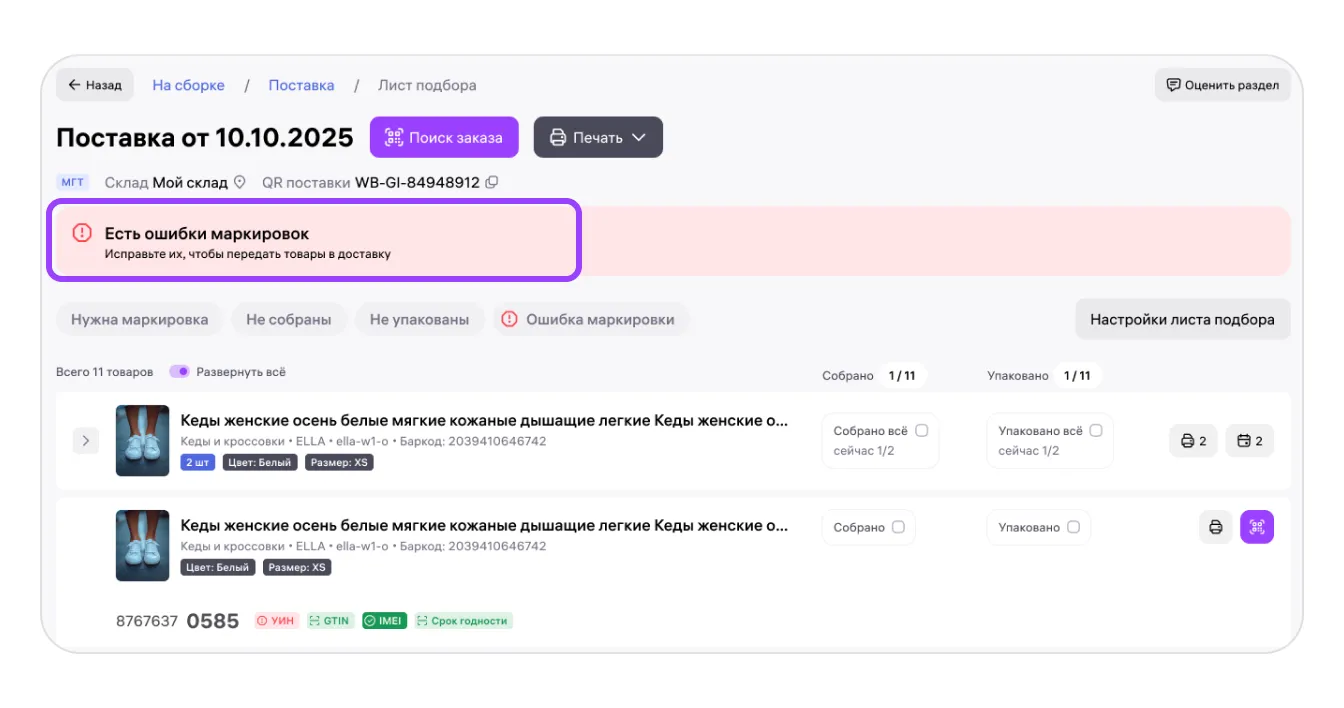
Task: Click the green IMEI status tag
Action: pos(384,621)
